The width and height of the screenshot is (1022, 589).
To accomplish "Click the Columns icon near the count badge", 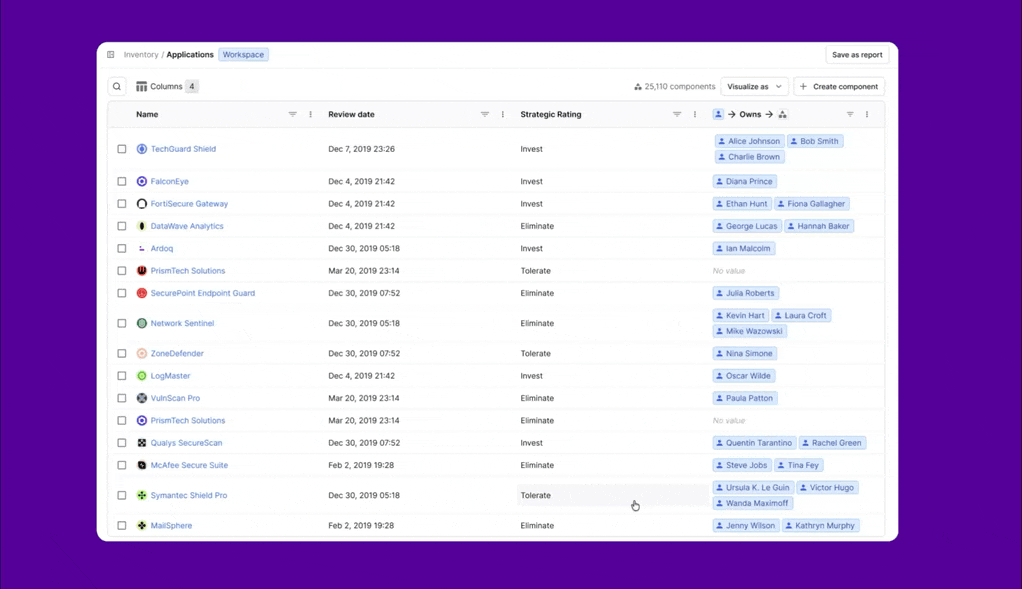I will click(141, 86).
